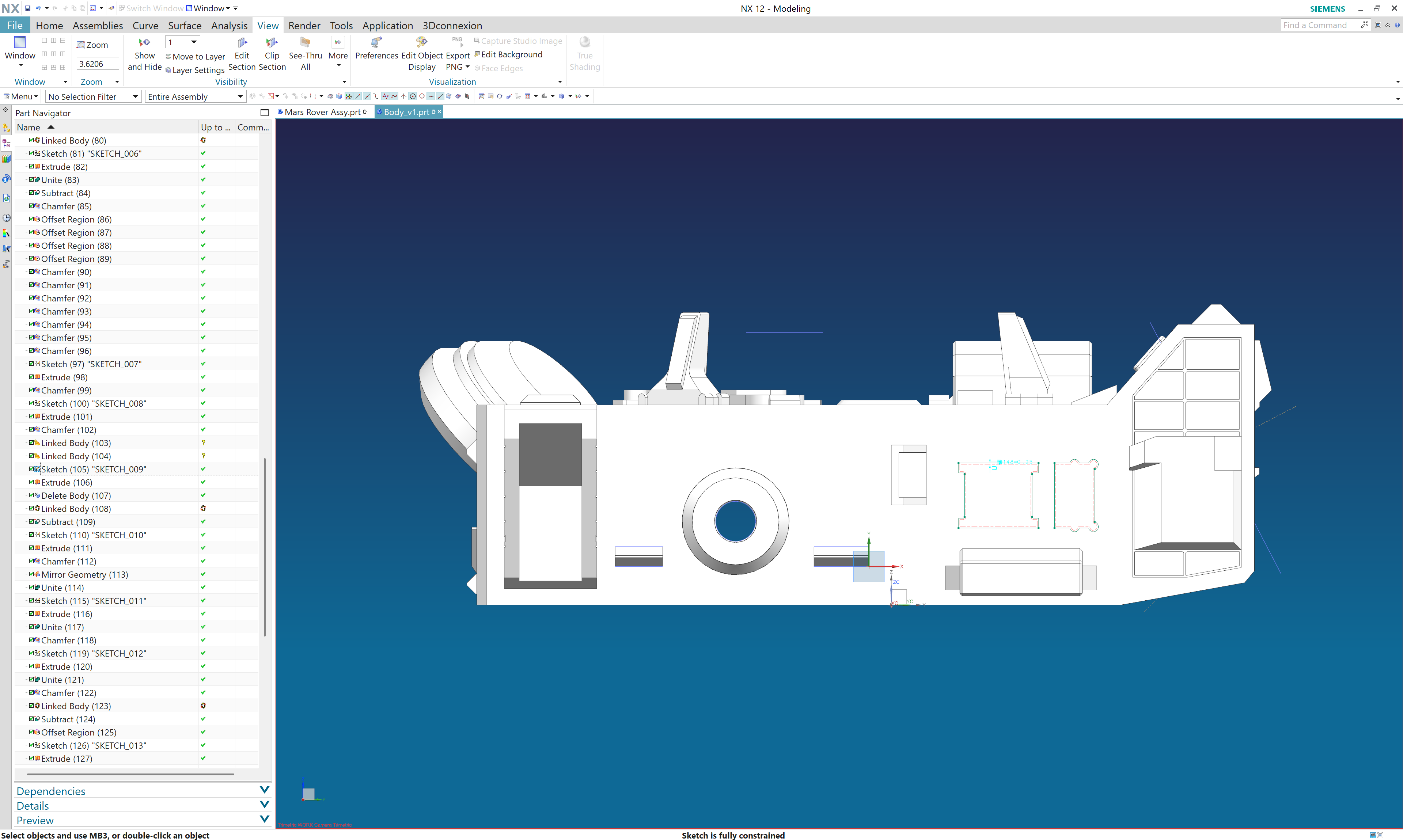Click Edit Background button
This screenshot has height=840, width=1403.
tap(511, 54)
